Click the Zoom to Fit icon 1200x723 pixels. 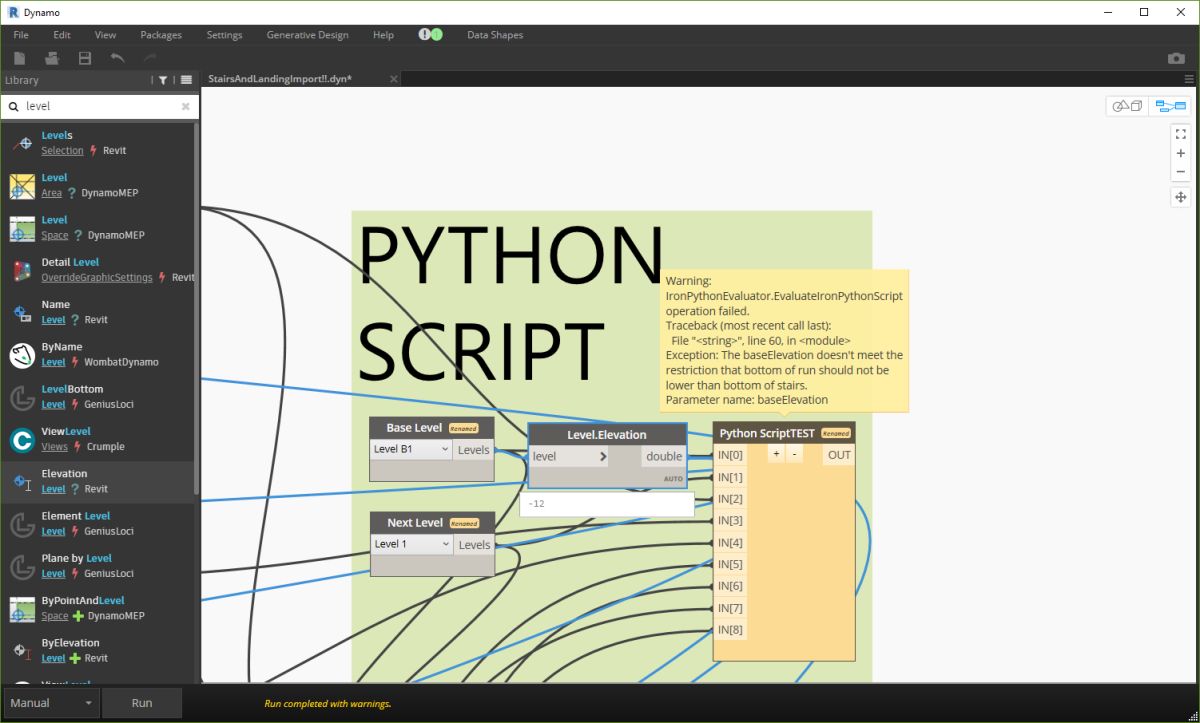point(1181,134)
